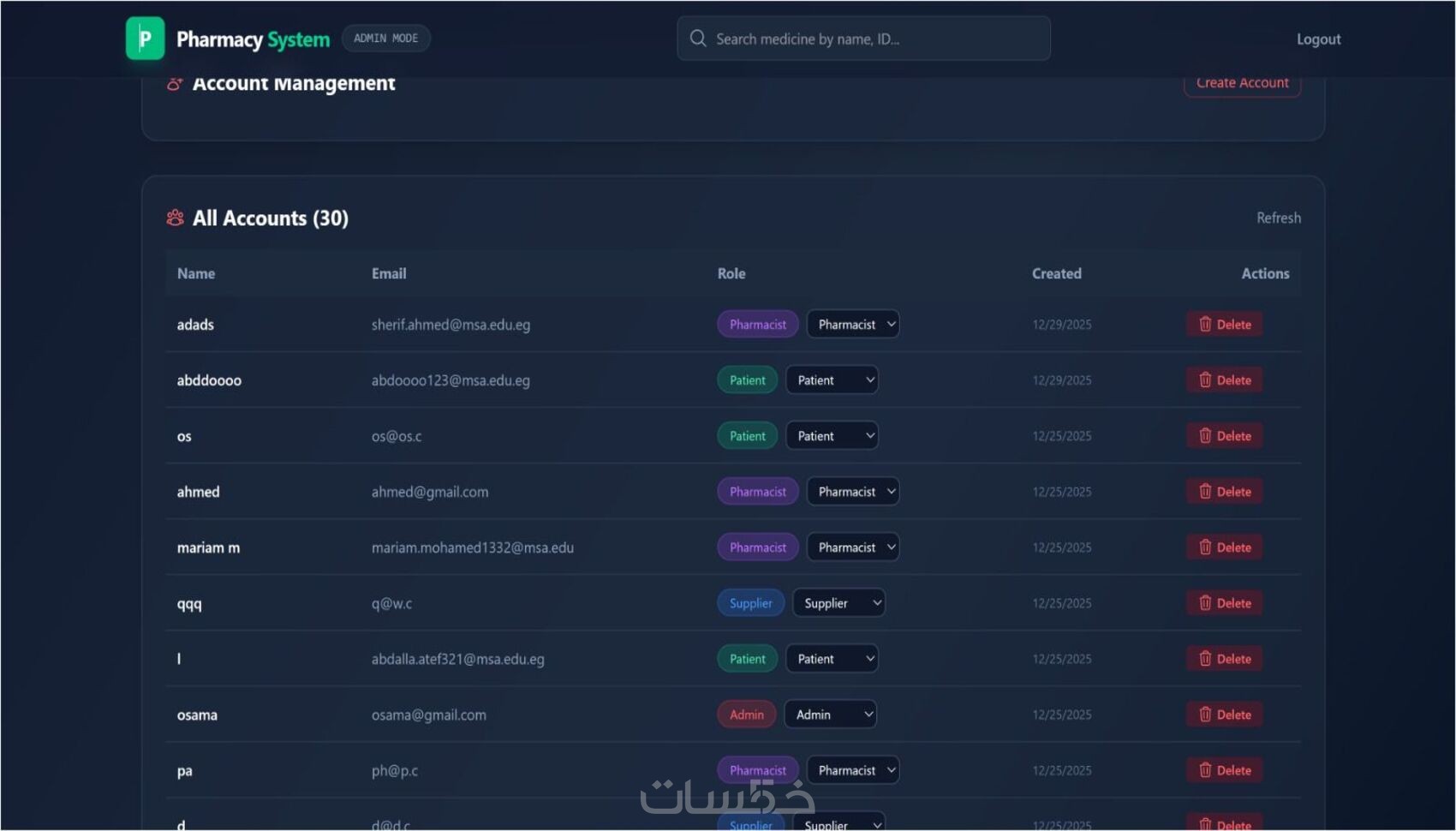Click the name osama
Image resolution: width=1456 pixels, height=831 pixels.
point(197,714)
